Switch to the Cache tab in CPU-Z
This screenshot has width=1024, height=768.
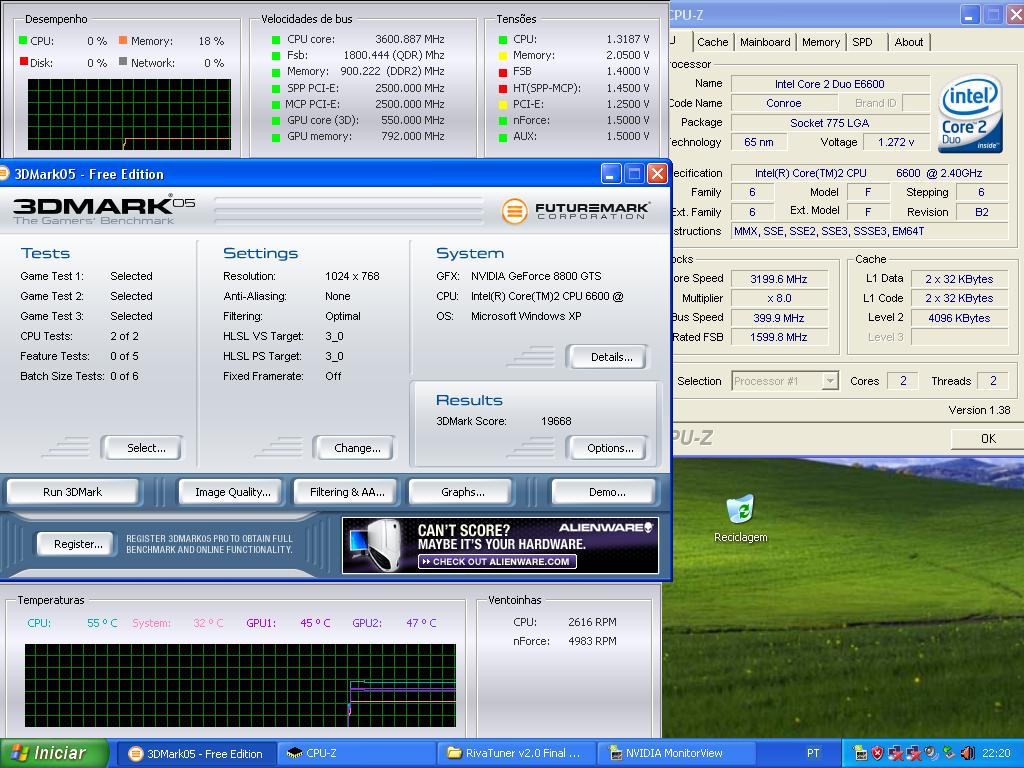tap(712, 42)
